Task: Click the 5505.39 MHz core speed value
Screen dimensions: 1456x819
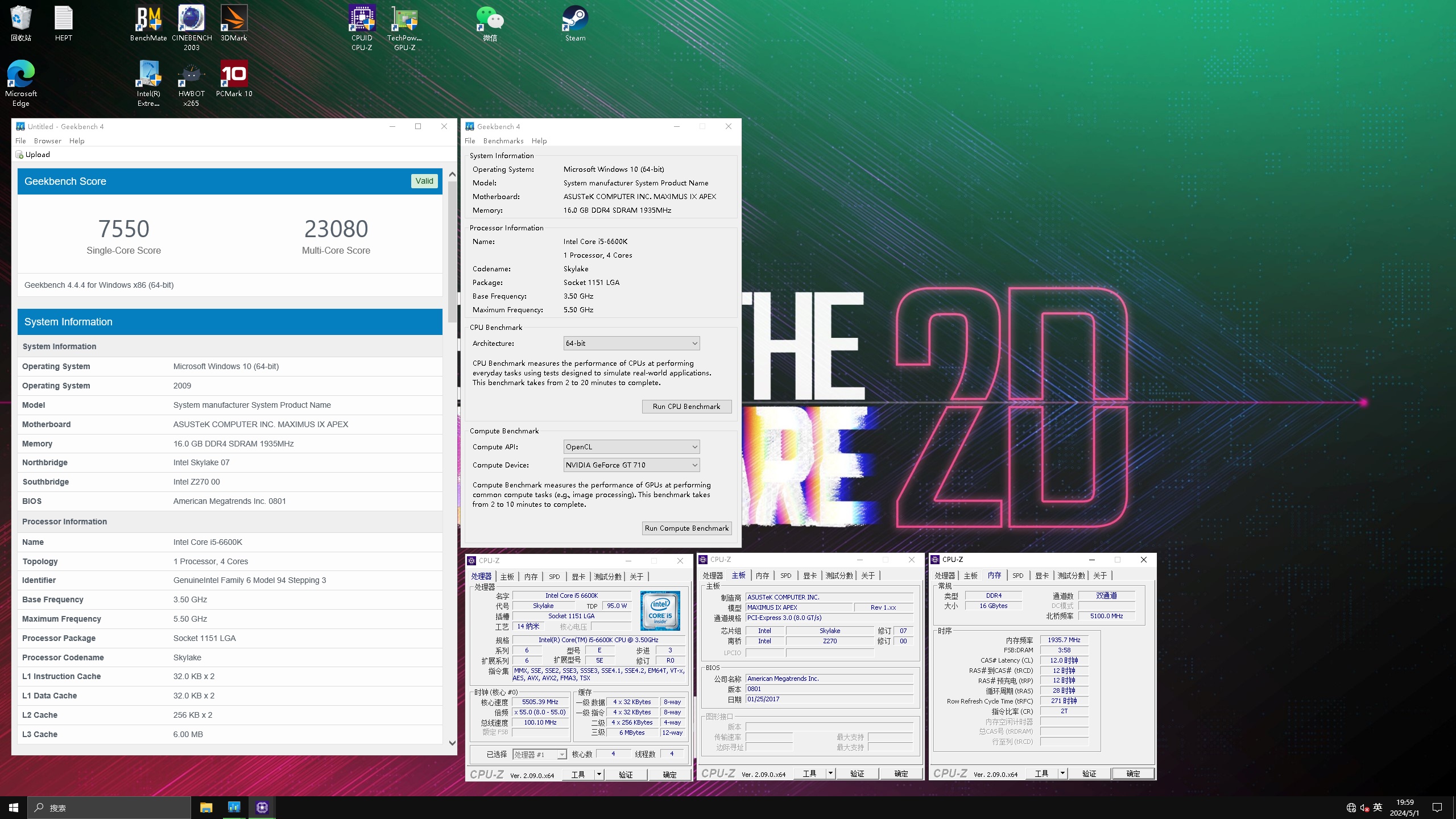Action: (x=540, y=702)
